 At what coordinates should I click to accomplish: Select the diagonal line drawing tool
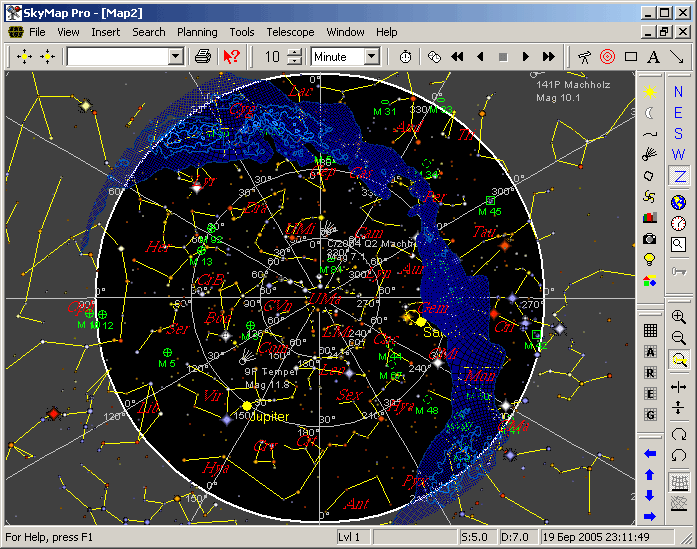tap(677, 57)
